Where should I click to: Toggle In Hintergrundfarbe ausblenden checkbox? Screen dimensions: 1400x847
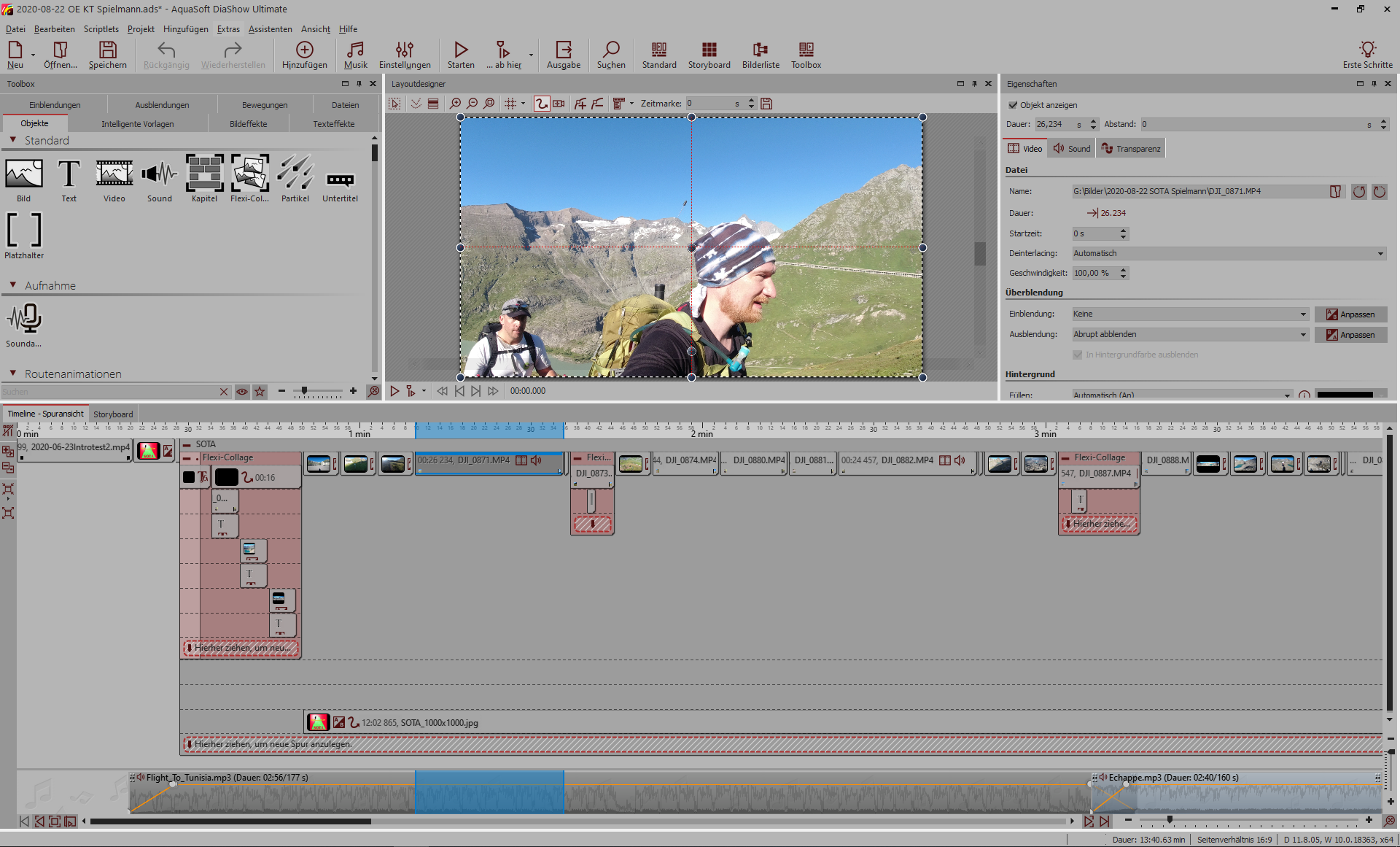pyautogui.click(x=1077, y=355)
